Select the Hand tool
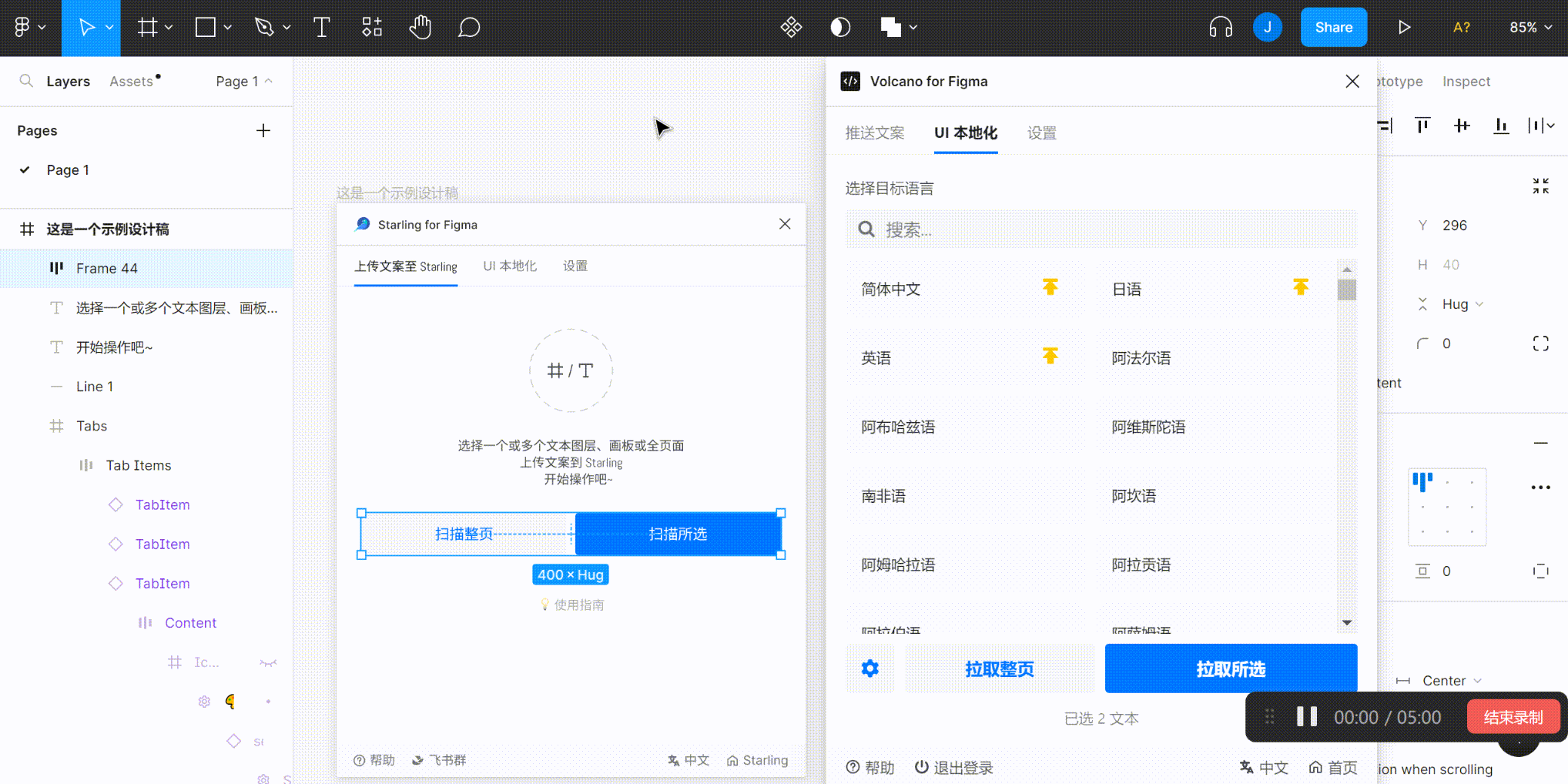1568x784 pixels. coord(420,28)
